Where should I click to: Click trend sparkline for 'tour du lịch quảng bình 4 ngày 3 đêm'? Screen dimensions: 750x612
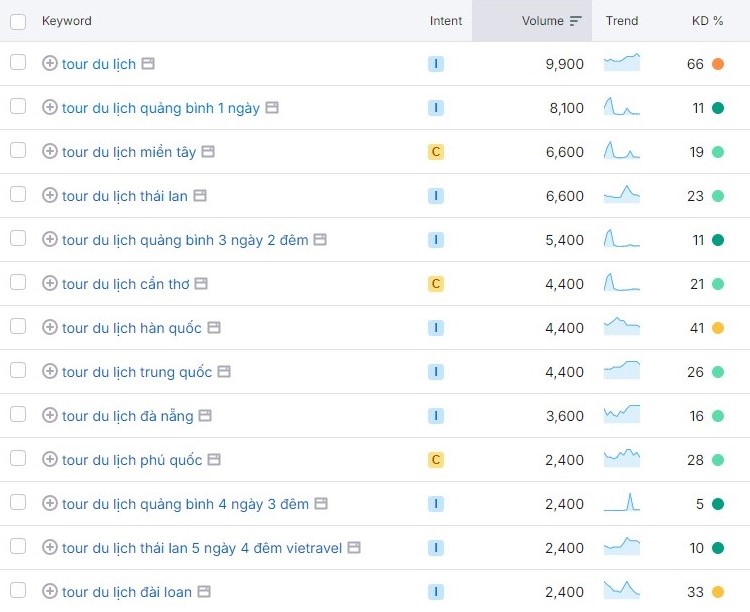(622, 503)
